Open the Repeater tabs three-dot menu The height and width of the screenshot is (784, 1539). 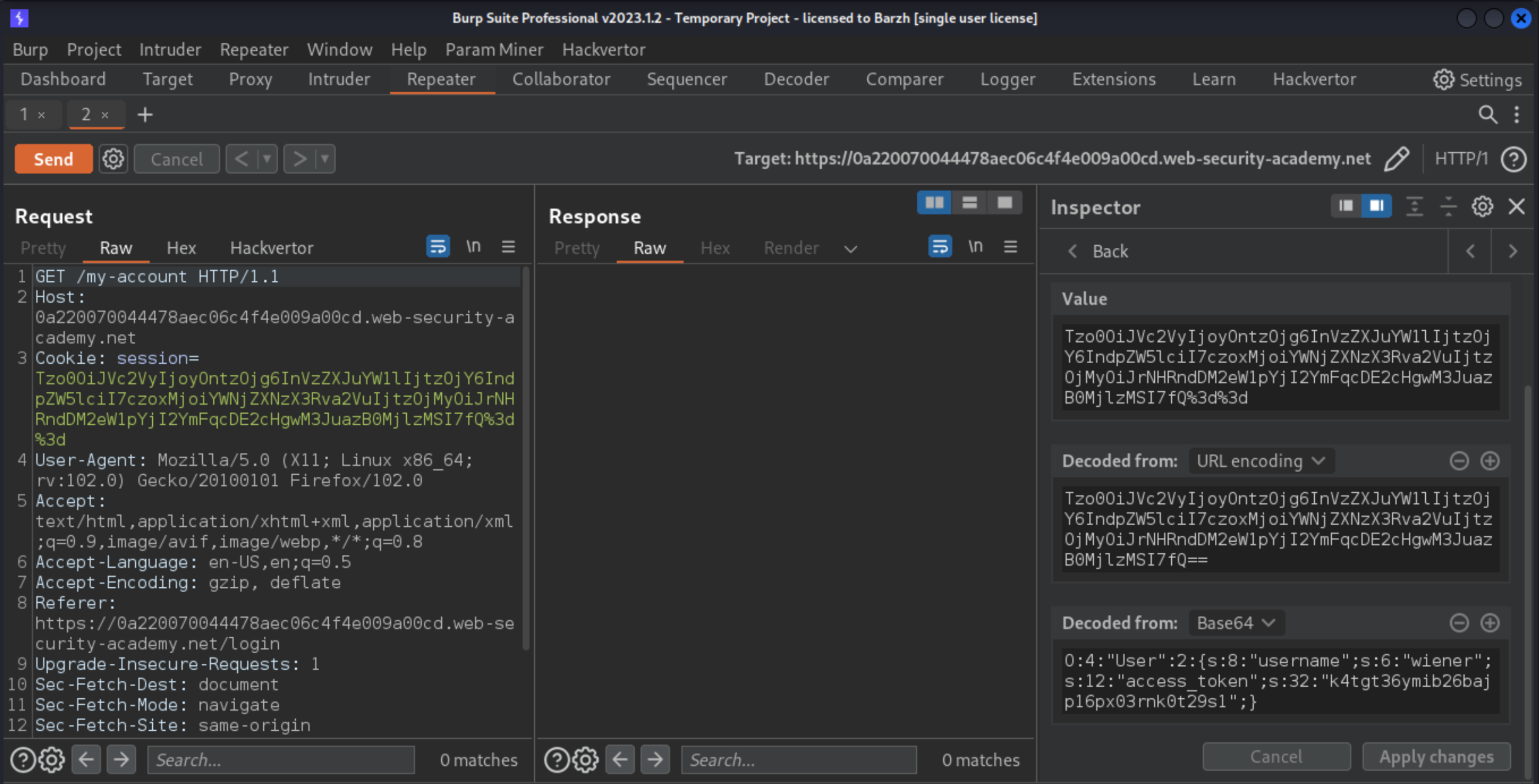tap(1517, 114)
